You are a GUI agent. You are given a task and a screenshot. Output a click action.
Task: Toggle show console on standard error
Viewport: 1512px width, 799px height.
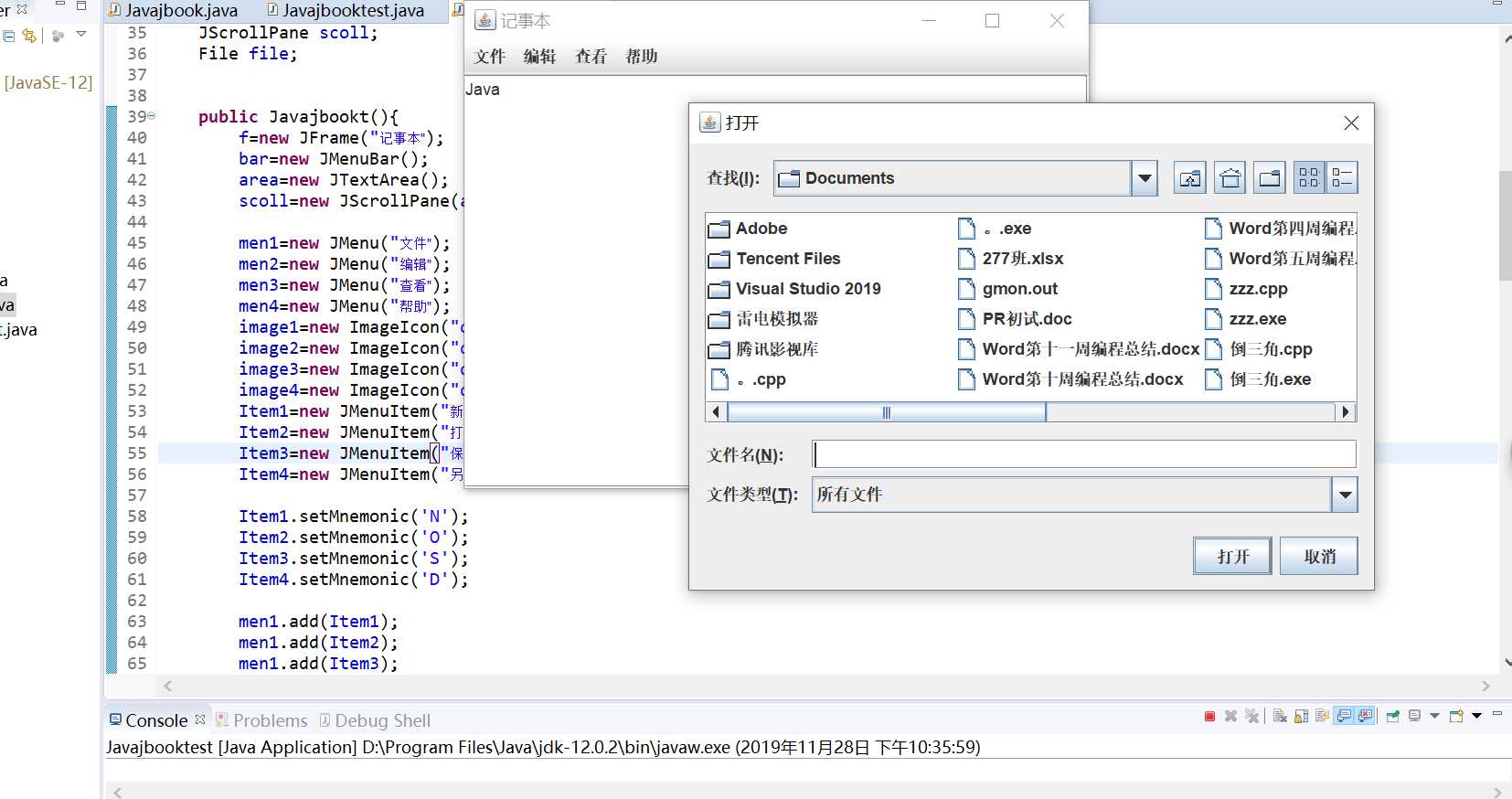coord(1365,717)
